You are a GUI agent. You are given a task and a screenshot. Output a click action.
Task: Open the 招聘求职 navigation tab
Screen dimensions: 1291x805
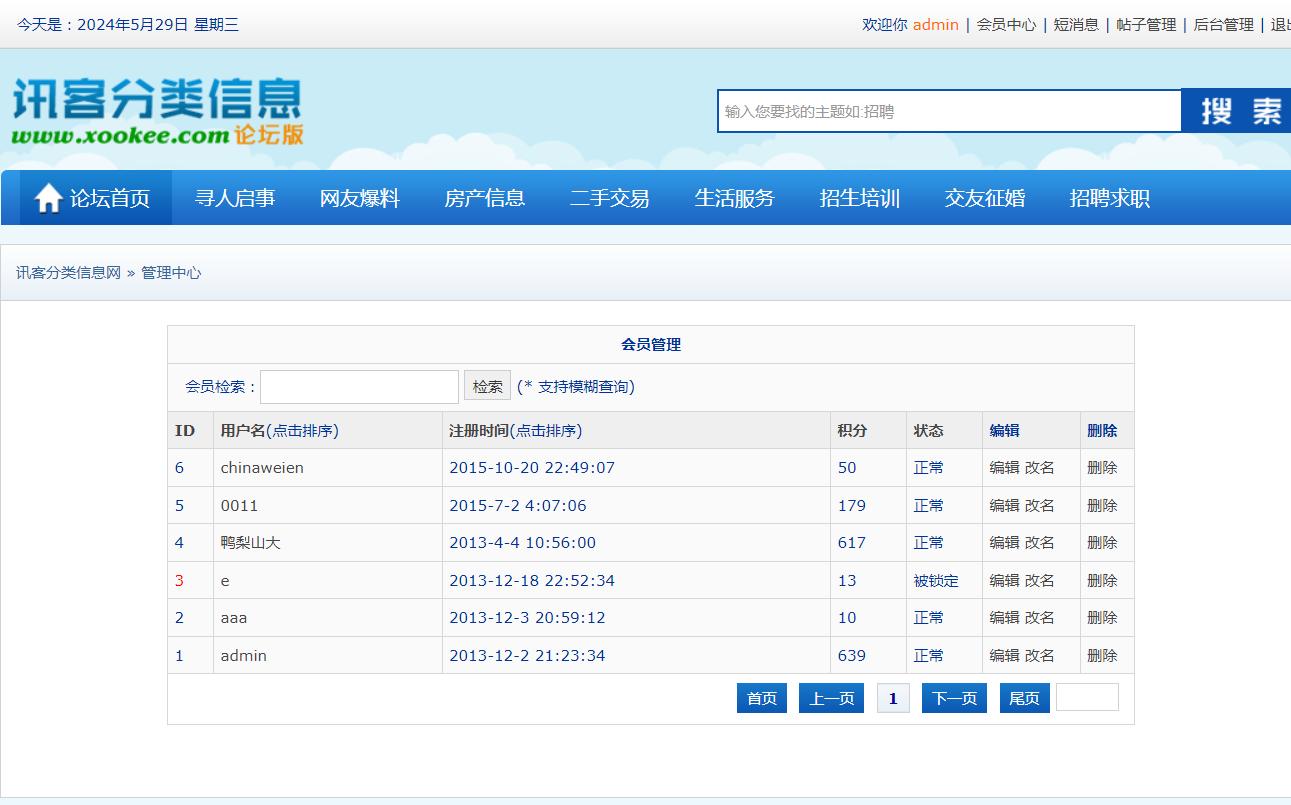pyautogui.click(x=1110, y=198)
